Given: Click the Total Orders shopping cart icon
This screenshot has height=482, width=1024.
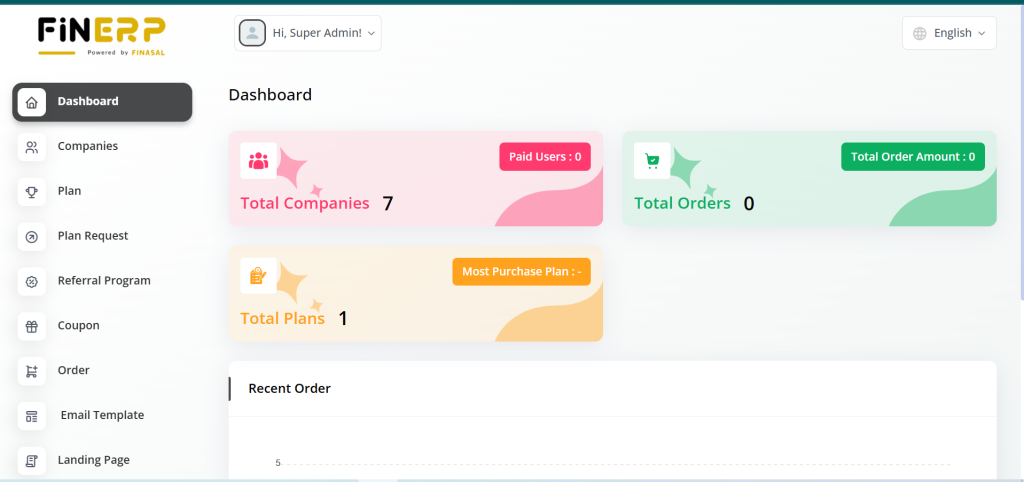Looking at the screenshot, I should coord(652,160).
